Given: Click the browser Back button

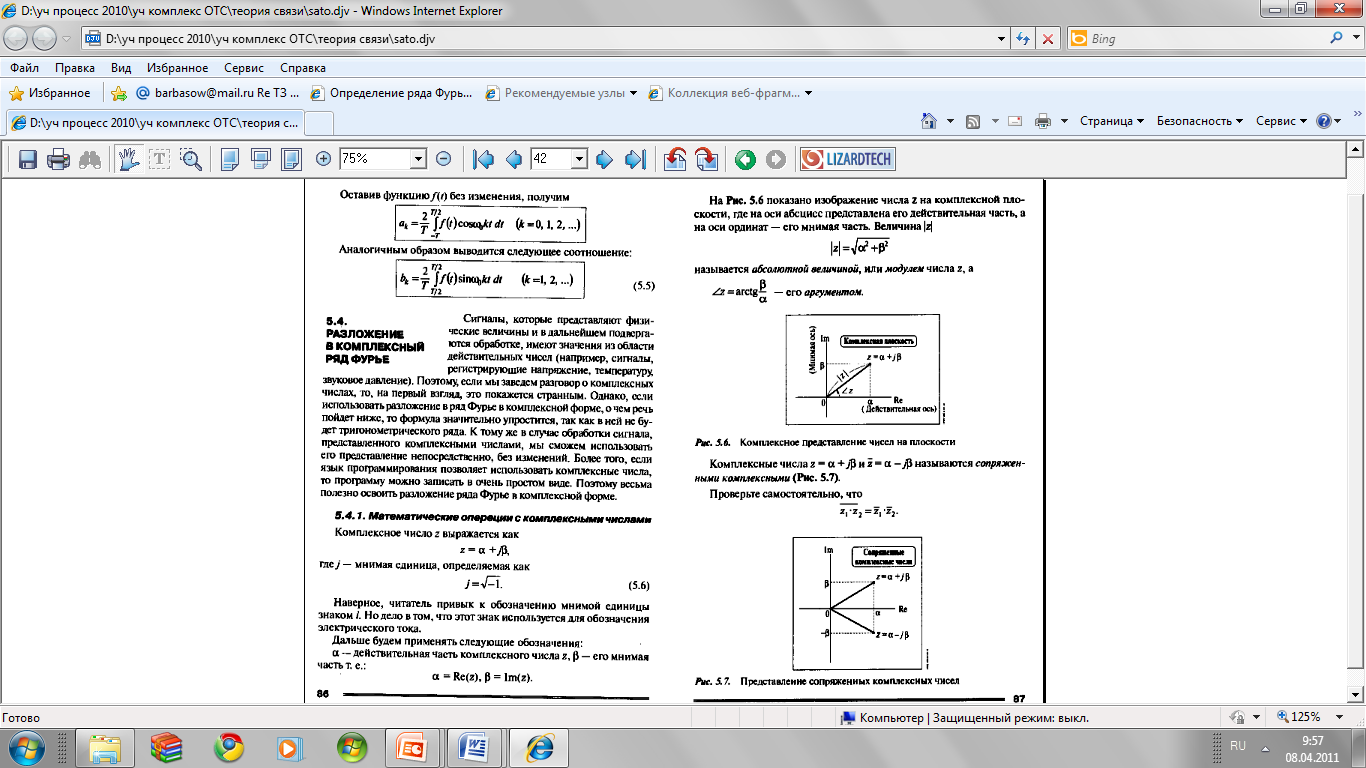Looking at the screenshot, I should (x=17, y=39).
